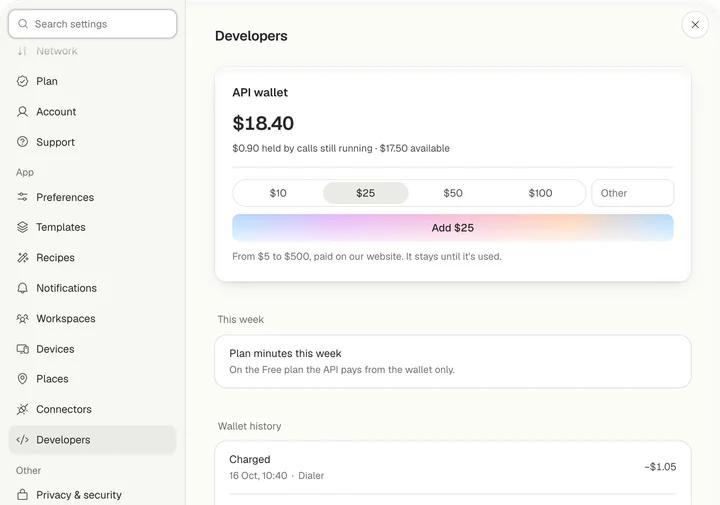Image resolution: width=720 pixels, height=505 pixels.
Task: Click the Other amount input field
Action: pos(633,193)
